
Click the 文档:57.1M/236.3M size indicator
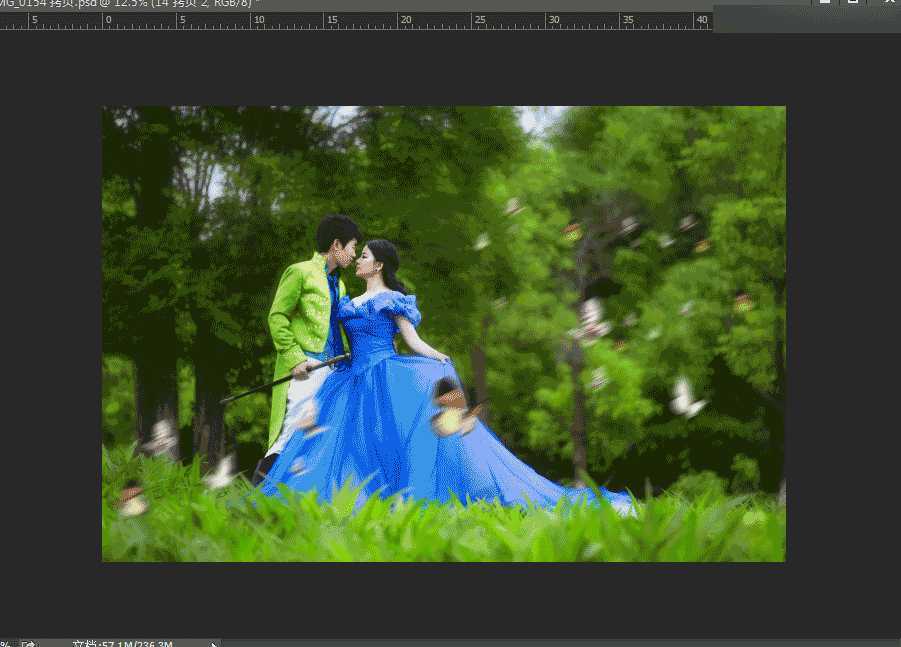point(120,644)
